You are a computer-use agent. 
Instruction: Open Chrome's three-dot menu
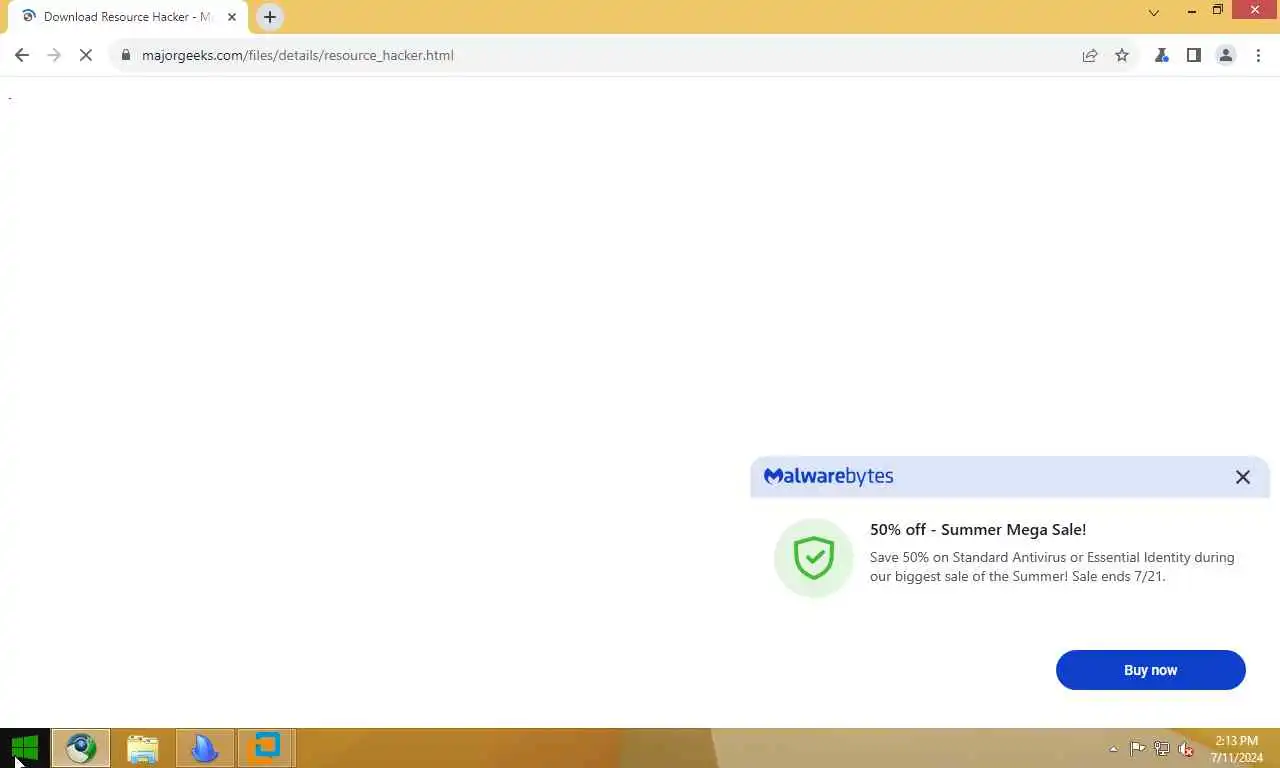[1258, 55]
